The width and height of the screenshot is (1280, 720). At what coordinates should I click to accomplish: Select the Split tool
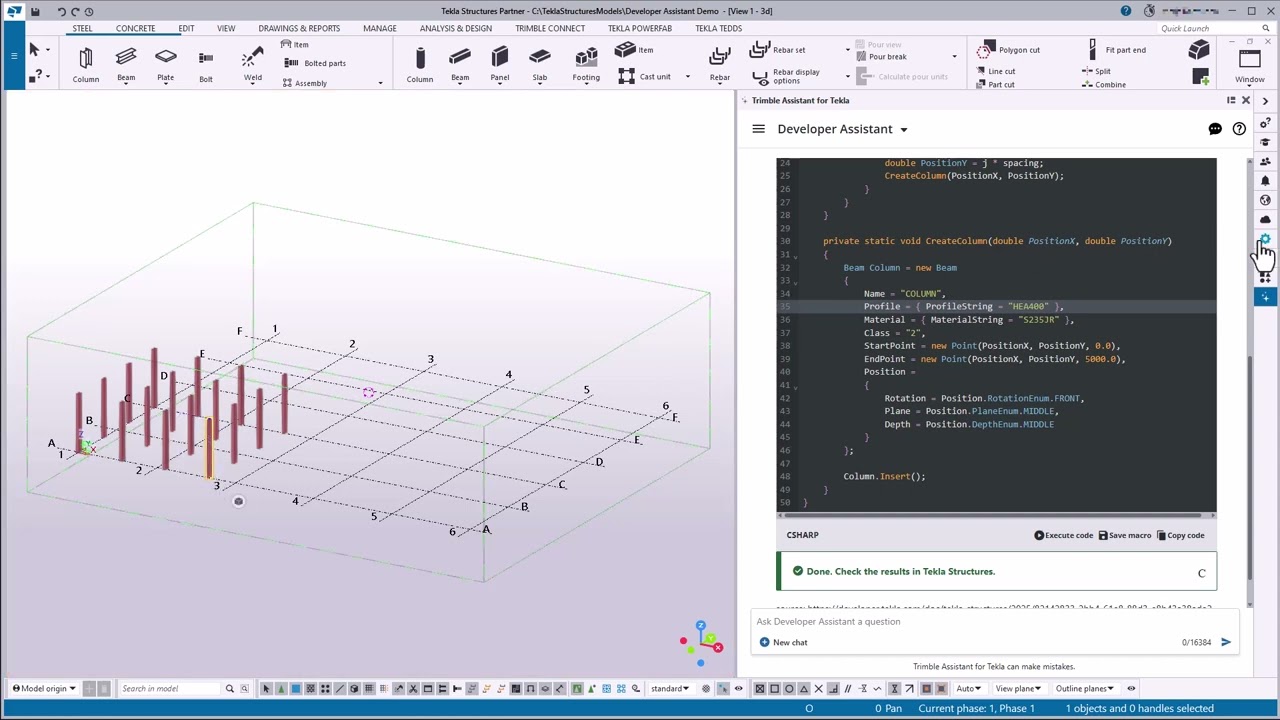pos(1097,71)
